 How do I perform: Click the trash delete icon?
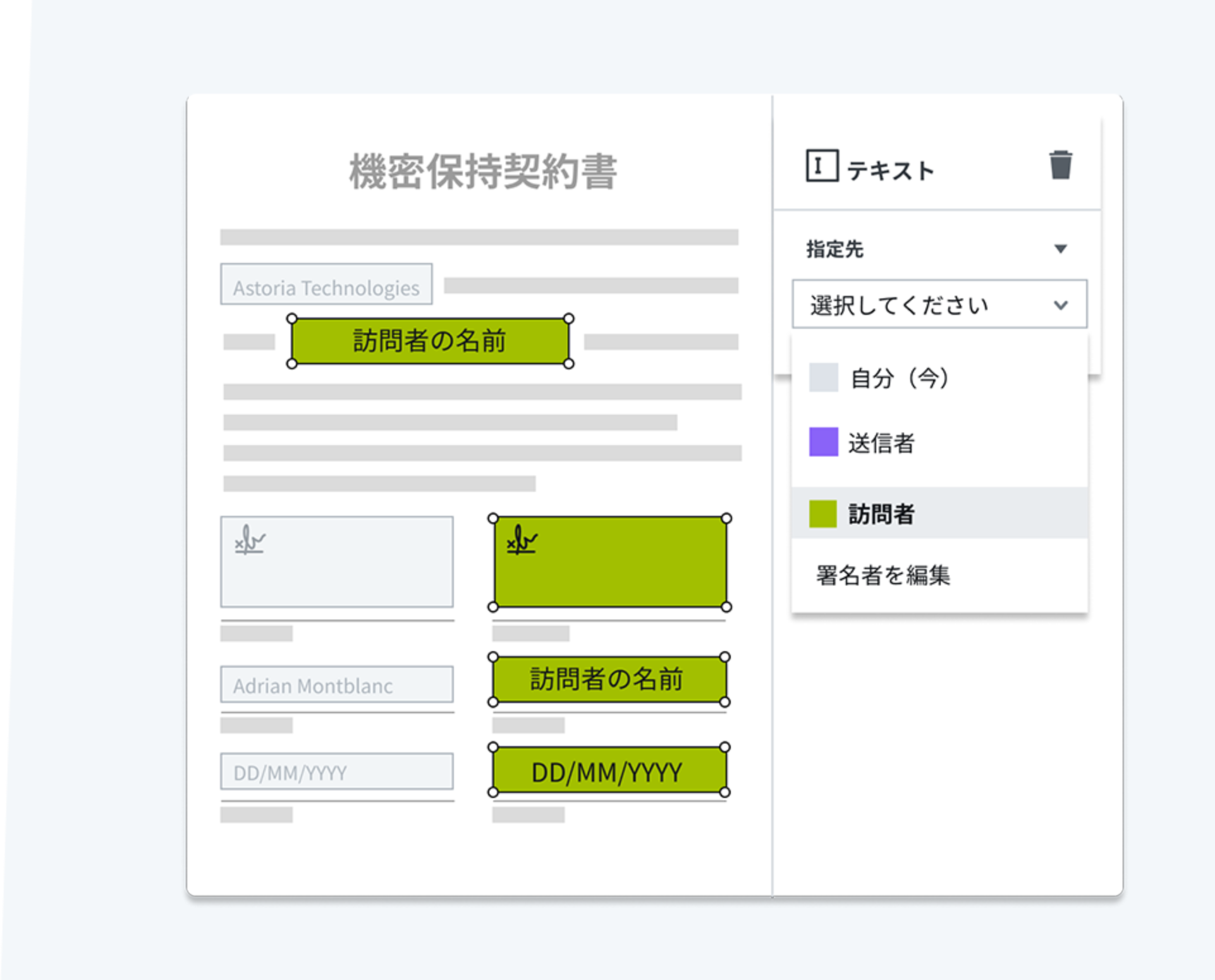point(1060,166)
